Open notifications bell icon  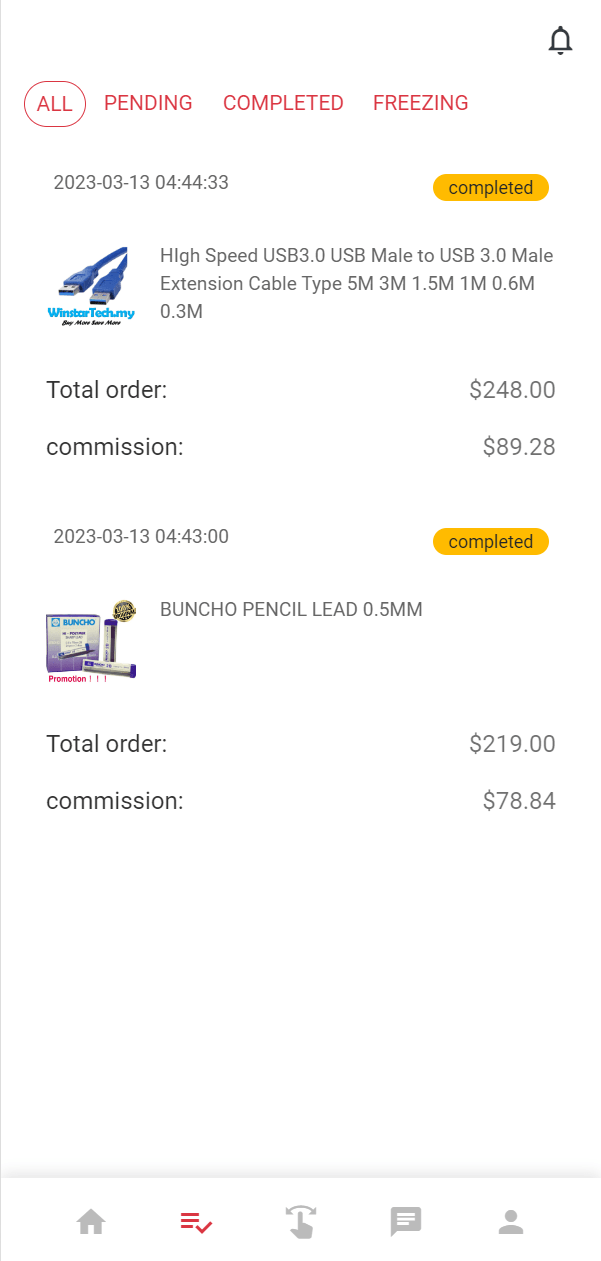pyautogui.click(x=561, y=41)
